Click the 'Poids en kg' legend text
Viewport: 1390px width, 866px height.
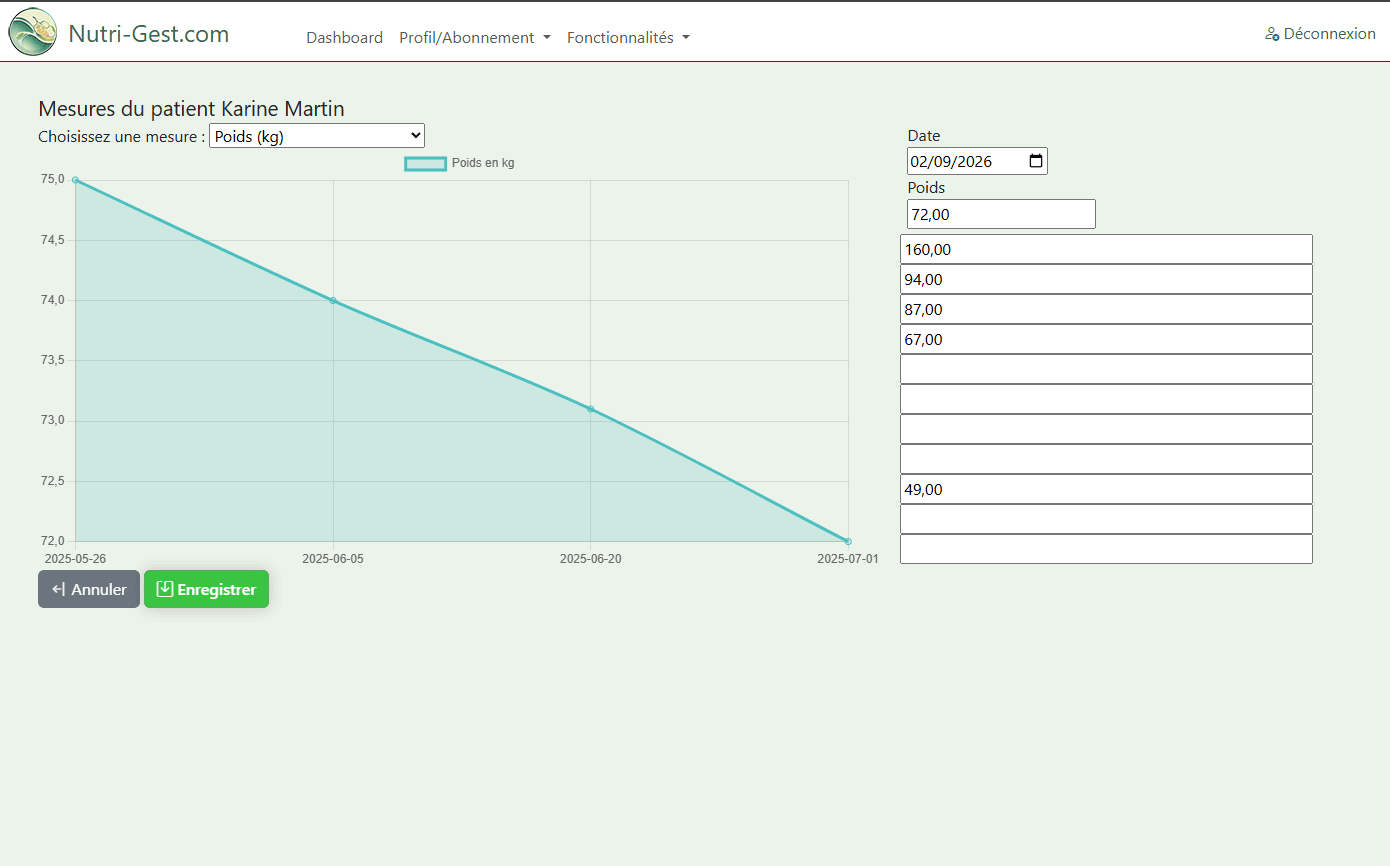point(483,163)
